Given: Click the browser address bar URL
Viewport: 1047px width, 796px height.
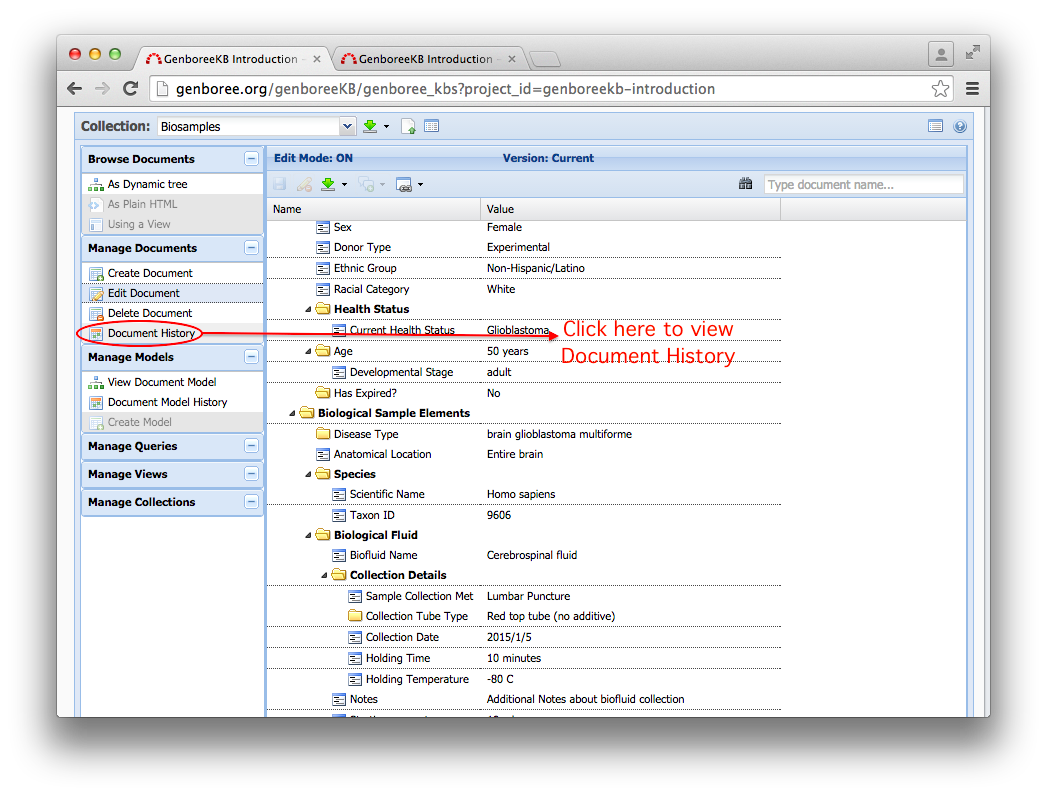Looking at the screenshot, I should click(445, 89).
